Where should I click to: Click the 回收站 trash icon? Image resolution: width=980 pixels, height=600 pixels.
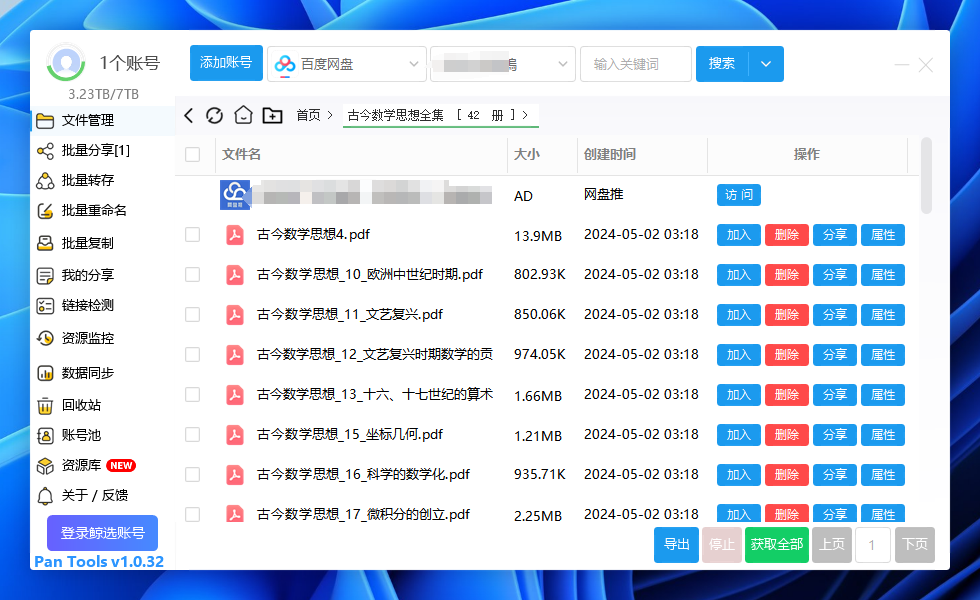45,406
